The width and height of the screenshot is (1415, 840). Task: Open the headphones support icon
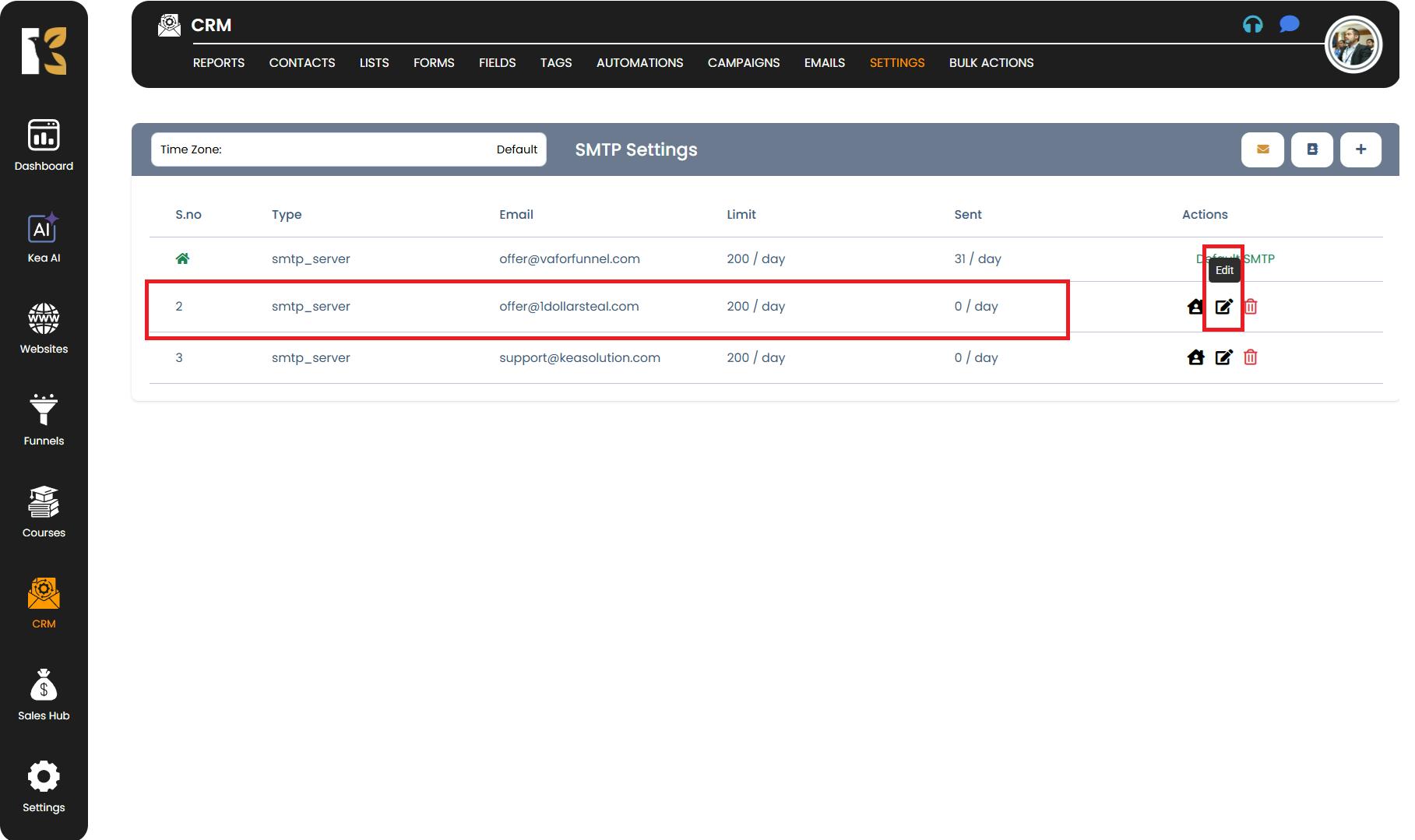point(1252,25)
